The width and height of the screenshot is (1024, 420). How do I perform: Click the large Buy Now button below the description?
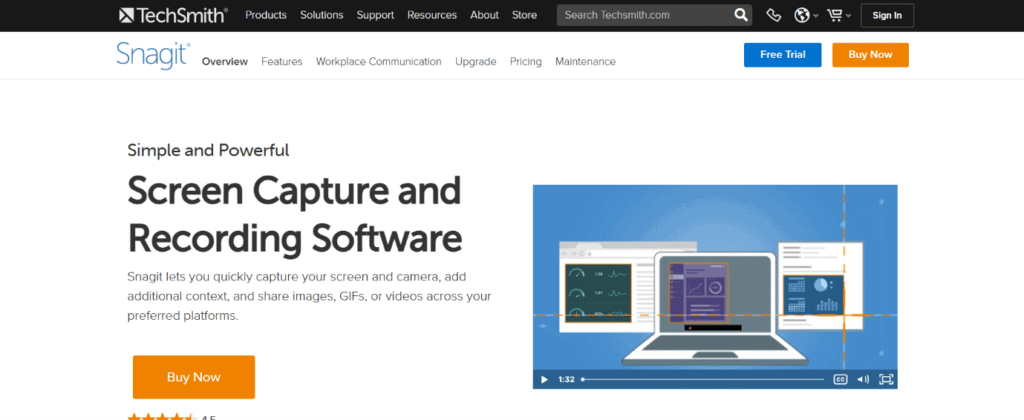(193, 377)
